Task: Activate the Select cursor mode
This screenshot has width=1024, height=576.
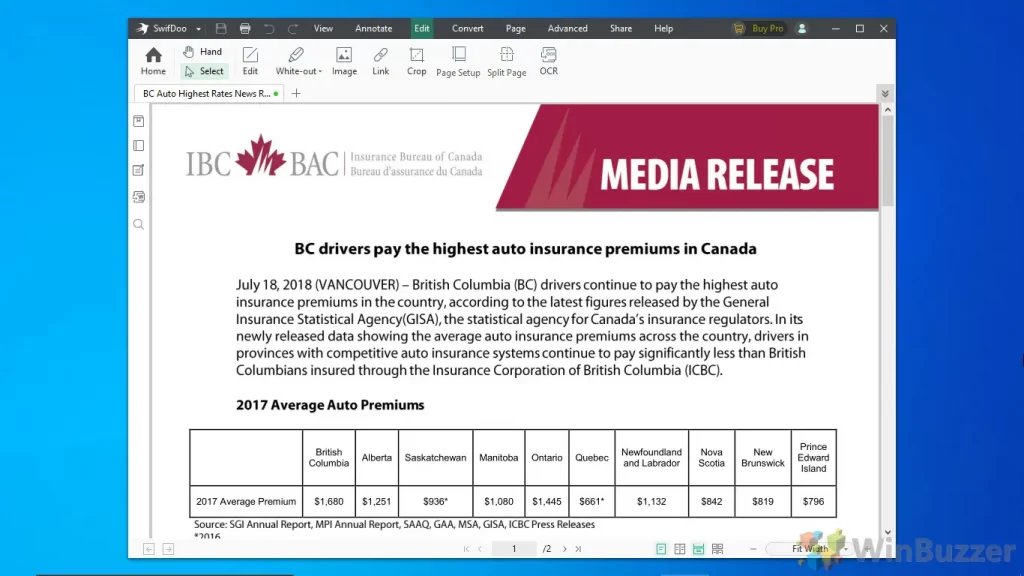Action: (204, 71)
